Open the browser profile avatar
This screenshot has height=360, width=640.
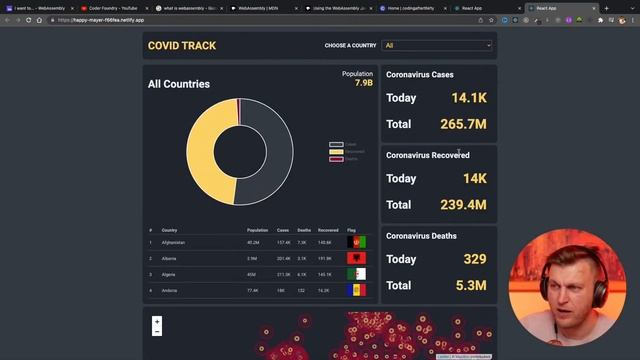pos(622,20)
